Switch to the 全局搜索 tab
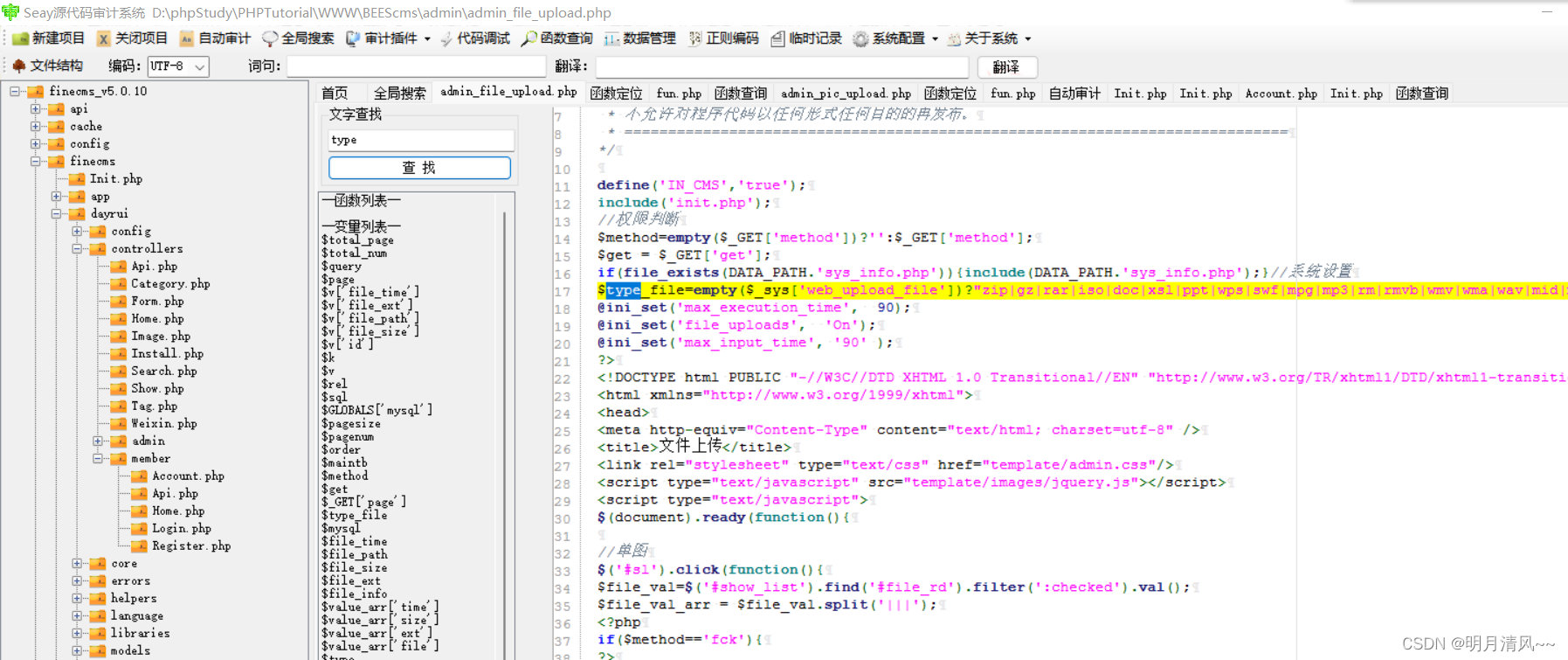Screen dimensions: 1568x660 pyautogui.click(x=400, y=93)
